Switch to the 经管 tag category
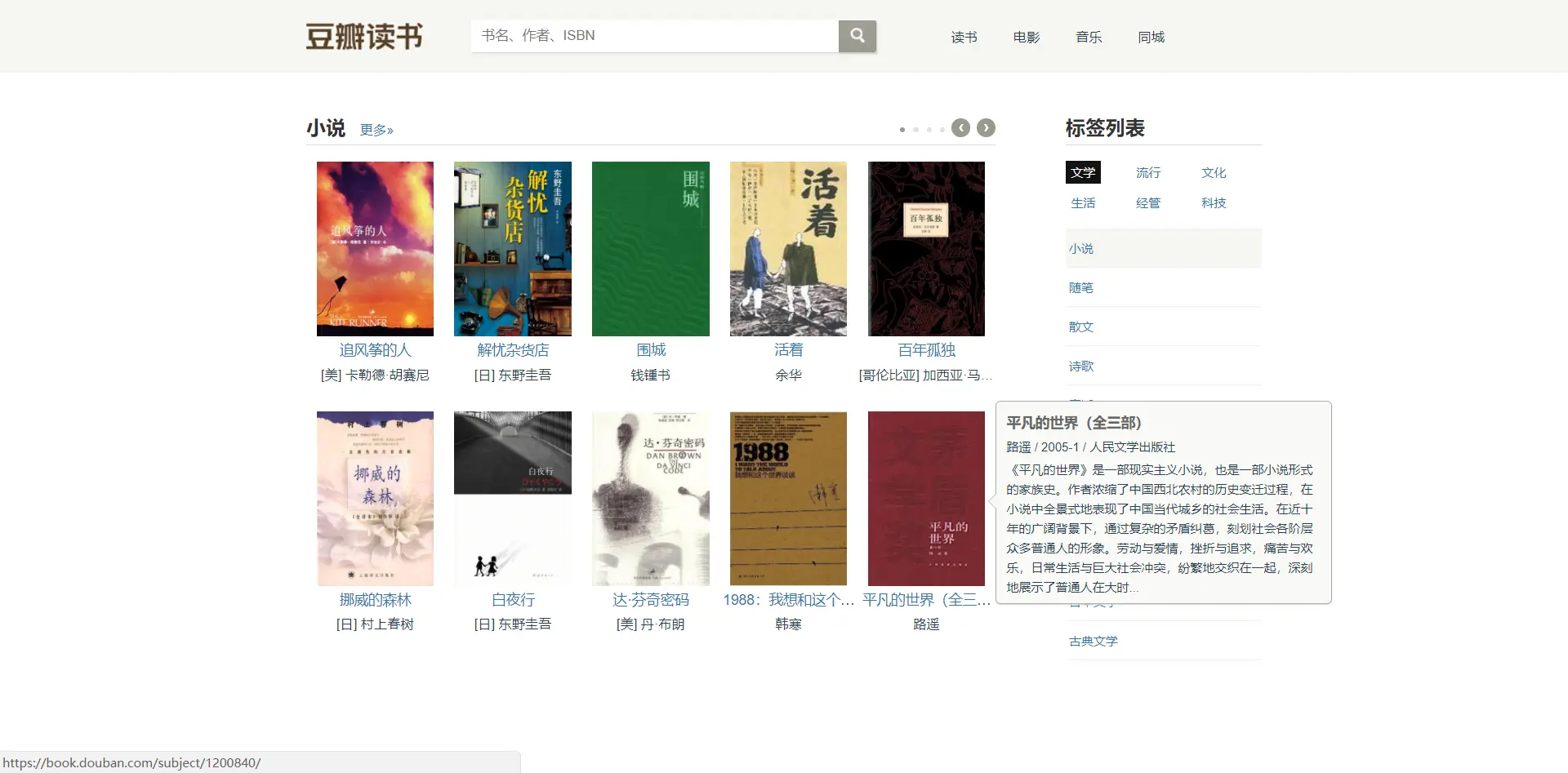The height and width of the screenshot is (773, 1568). pyautogui.click(x=1148, y=202)
